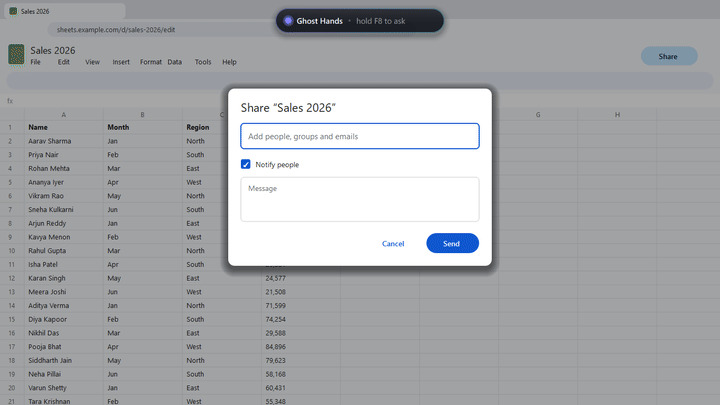The image size is (720, 405).
Task: Select column A header
Action: pos(64,115)
